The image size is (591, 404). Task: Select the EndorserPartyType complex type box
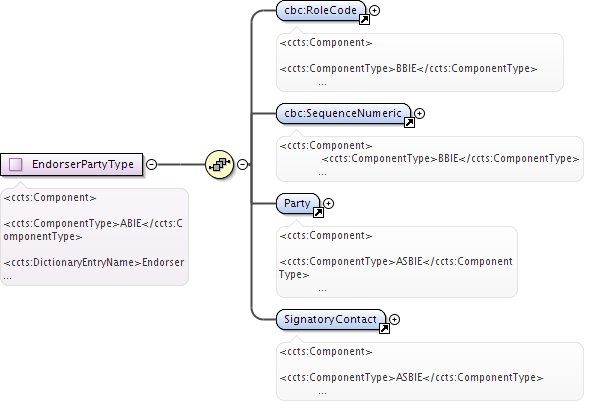[x=72, y=164]
